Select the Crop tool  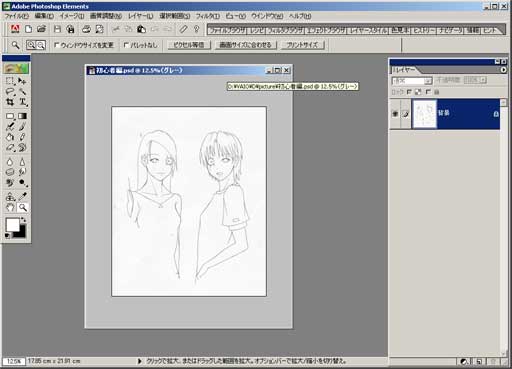tap(10, 102)
